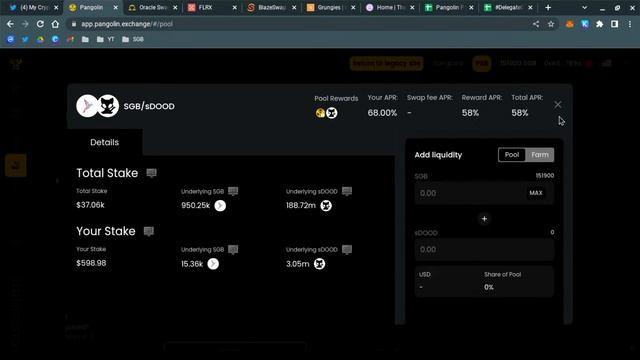Show info for Underlying sDOOD under Total Stake
The height and width of the screenshot is (360, 640).
tap(347, 191)
